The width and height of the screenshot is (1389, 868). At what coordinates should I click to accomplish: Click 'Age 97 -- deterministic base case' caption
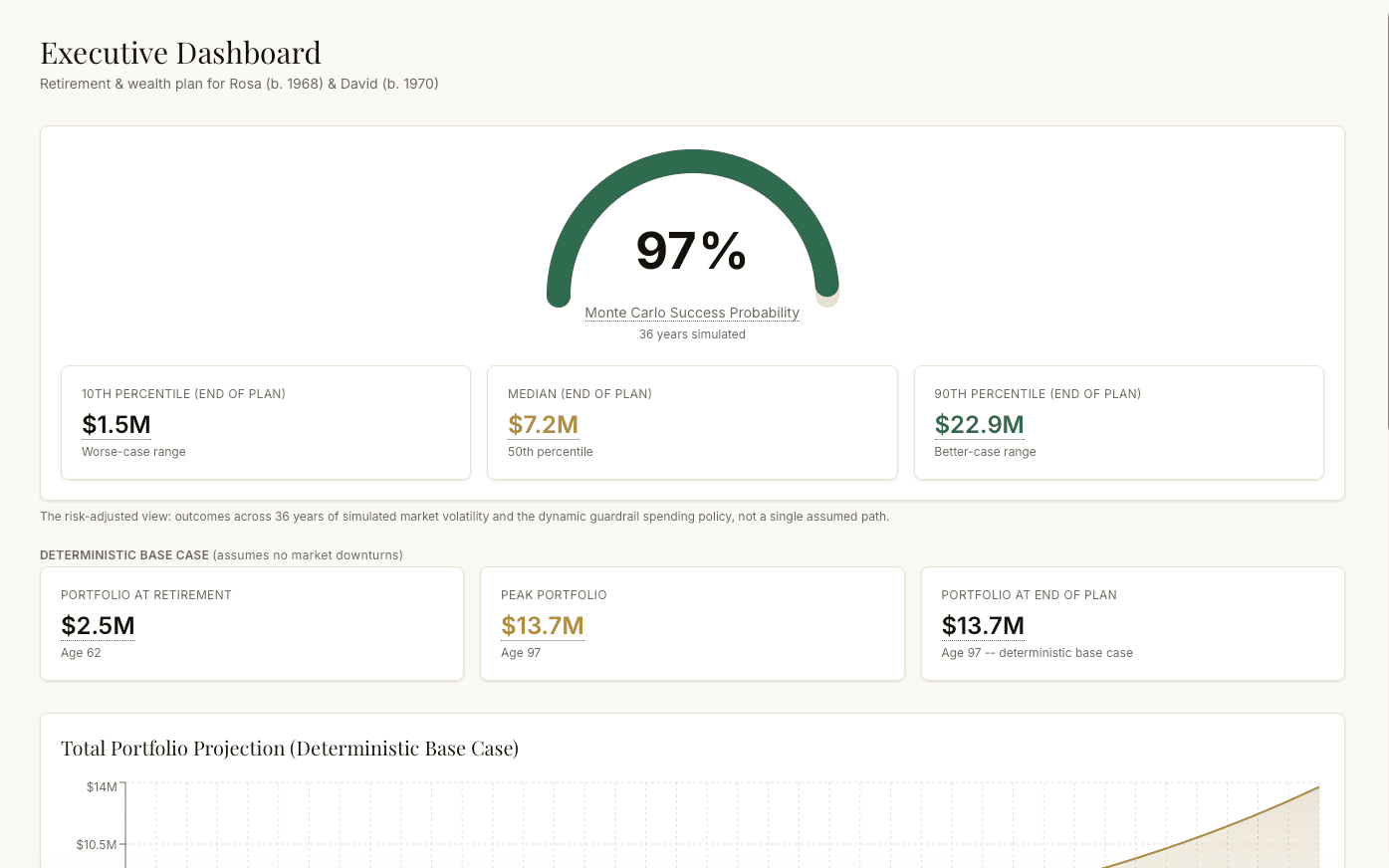(1037, 653)
